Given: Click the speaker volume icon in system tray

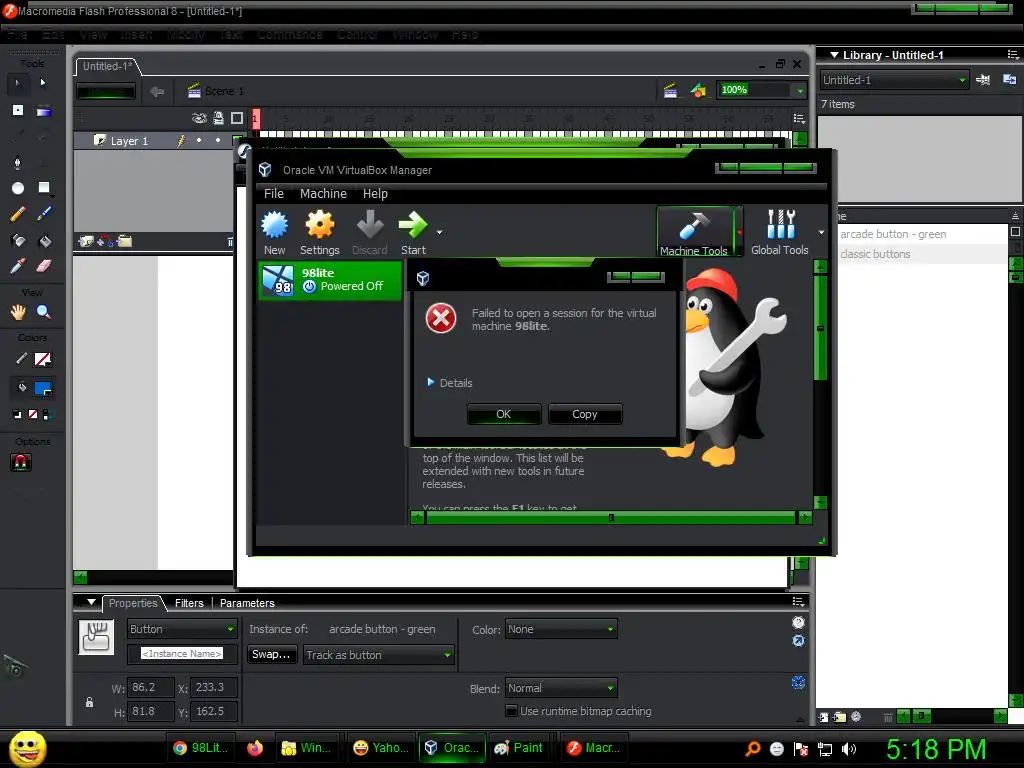Looking at the screenshot, I should click(849, 749).
